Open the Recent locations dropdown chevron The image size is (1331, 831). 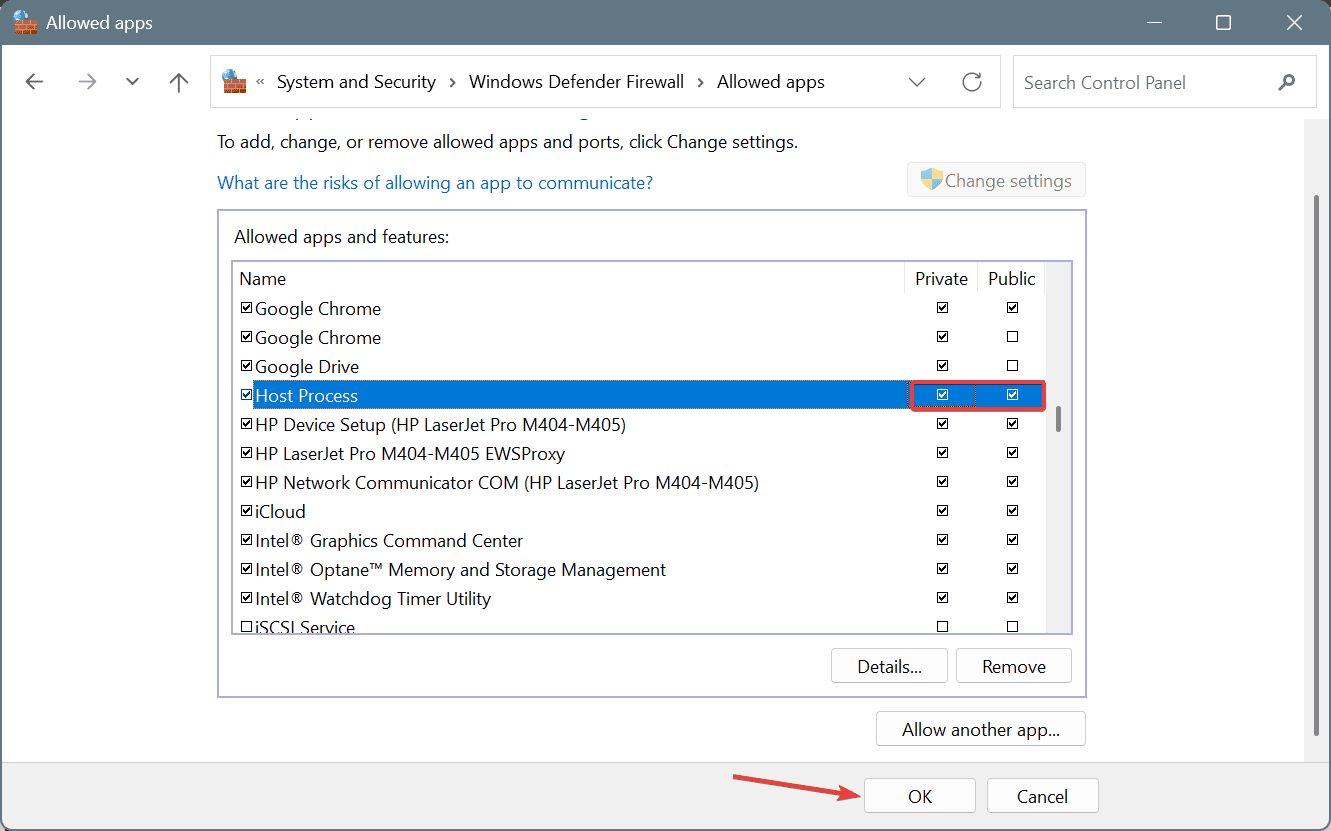(133, 82)
